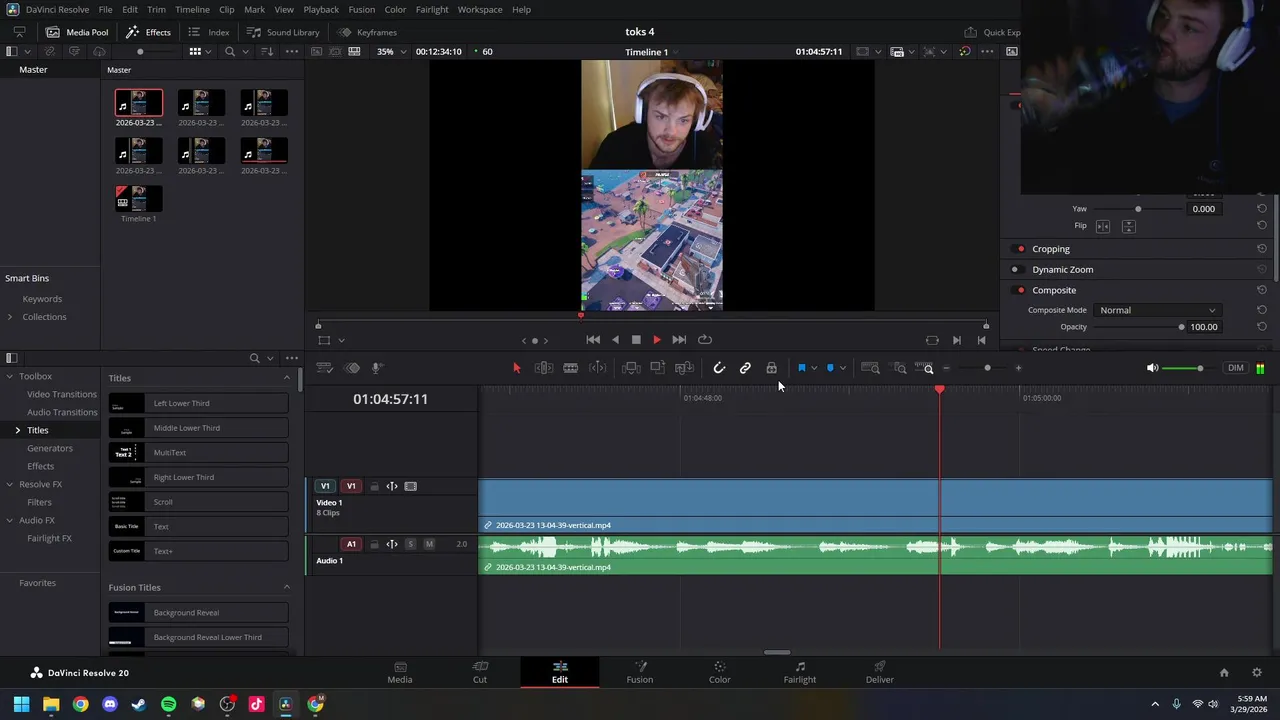Click the Insert Clip icon
1280x720 pixels.
pos(631,368)
